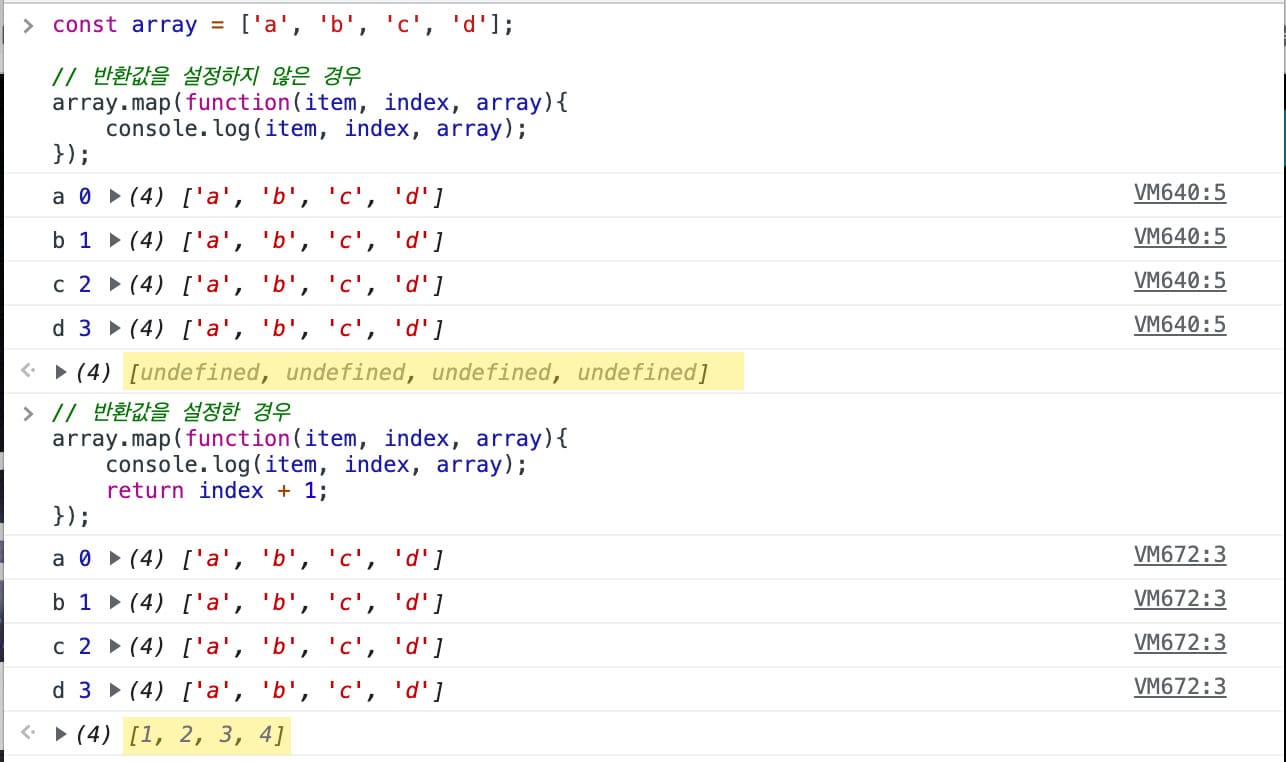This screenshot has width=1286, height=762.
Task: Click the return value arrow beside undefined array
Action: tap(28, 371)
